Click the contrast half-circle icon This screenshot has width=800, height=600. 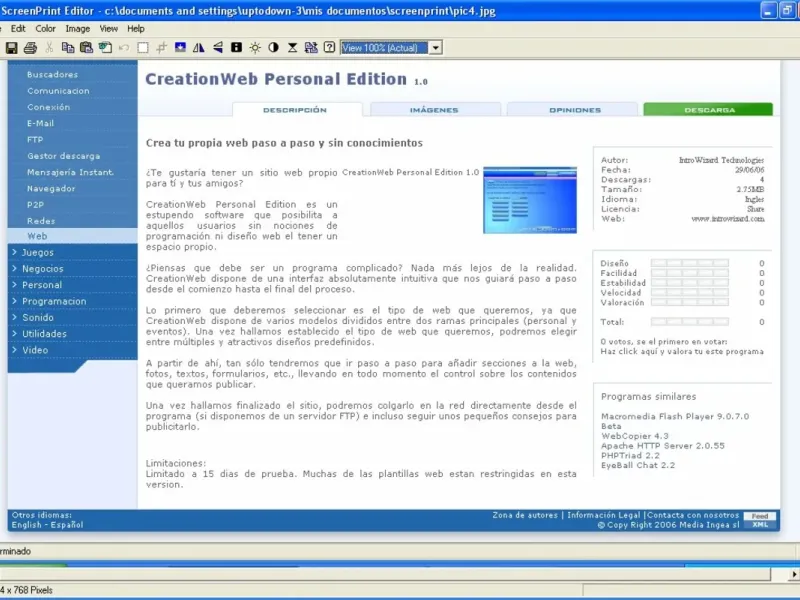273,48
